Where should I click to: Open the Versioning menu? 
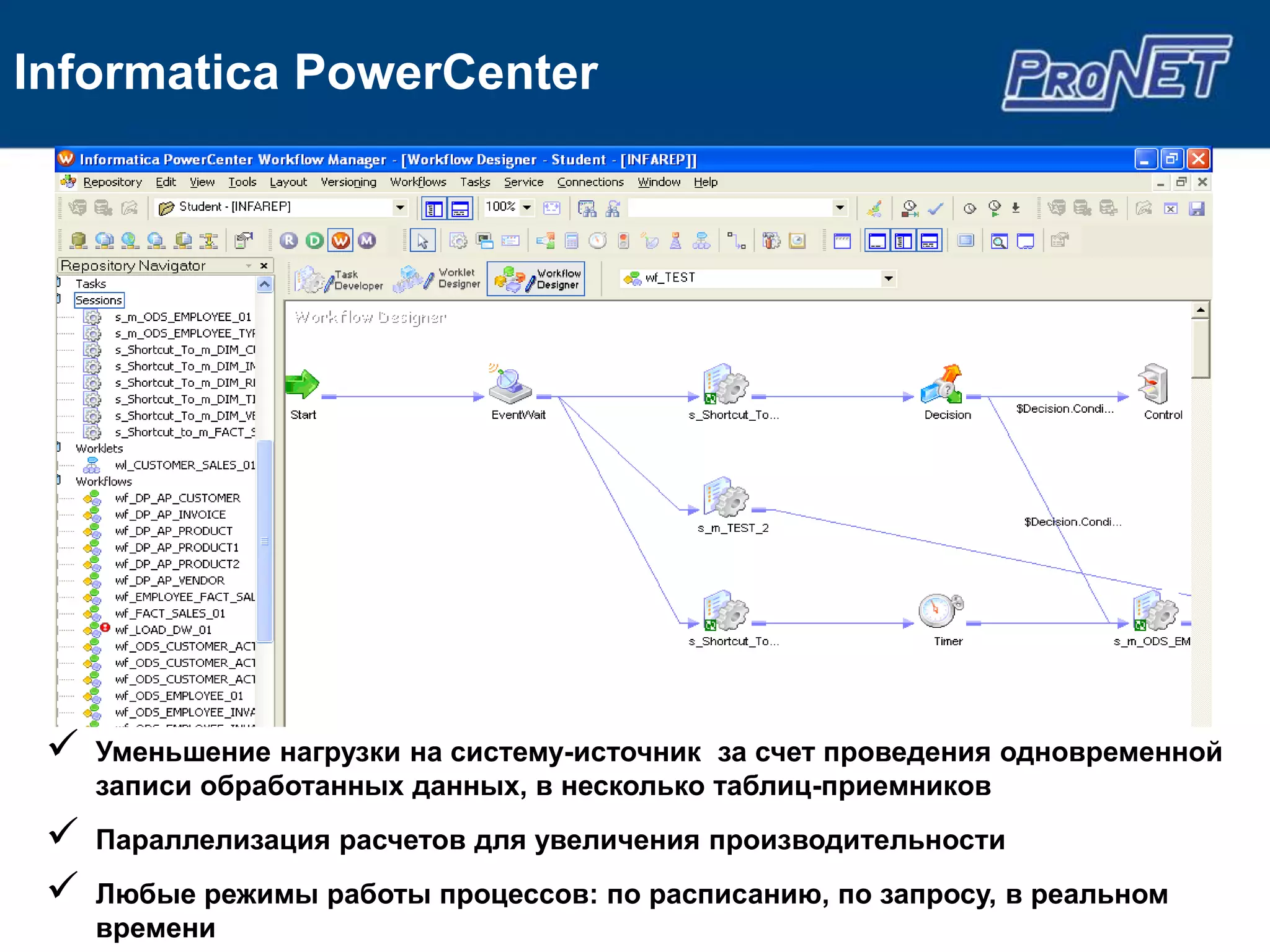click(349, 182)
